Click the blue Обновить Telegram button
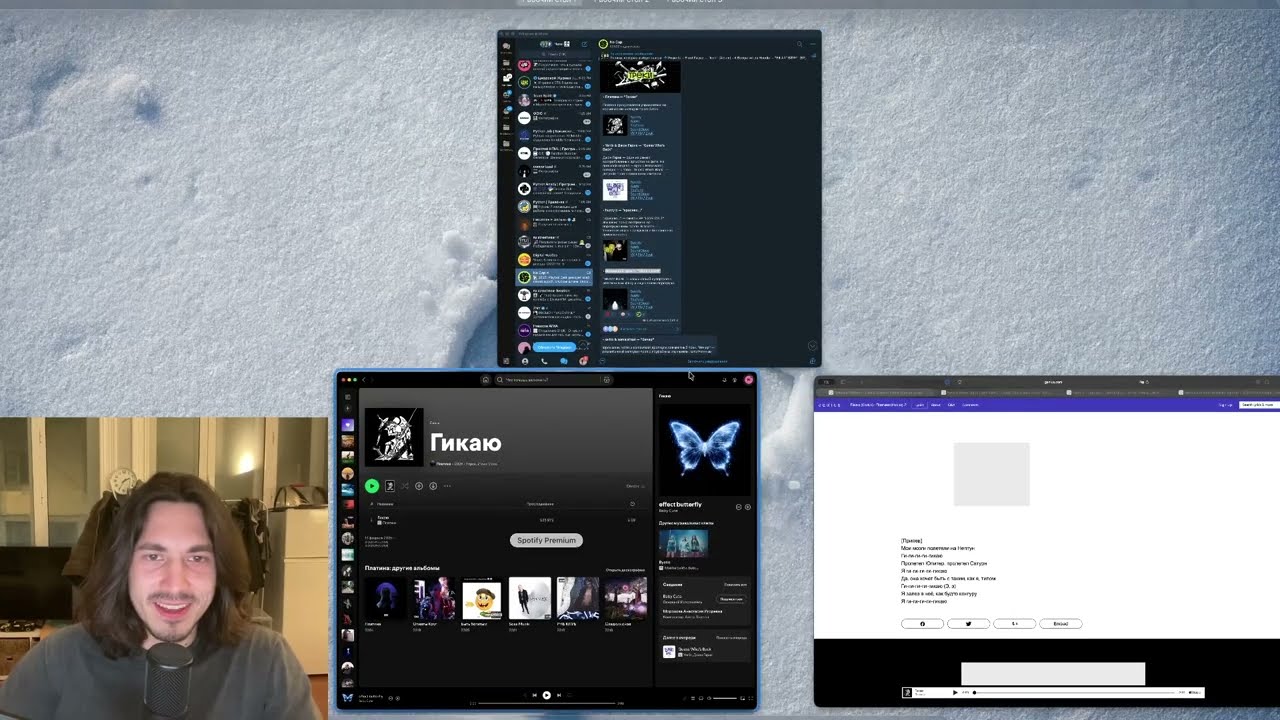This screenshot has width=1280, height=720. click(554, 347)
